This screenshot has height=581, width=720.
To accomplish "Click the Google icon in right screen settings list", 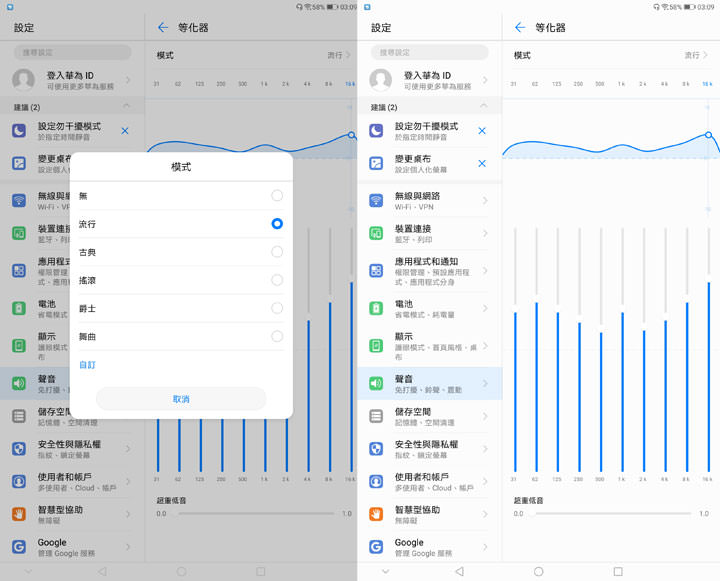I will click(x=376, y=547).
